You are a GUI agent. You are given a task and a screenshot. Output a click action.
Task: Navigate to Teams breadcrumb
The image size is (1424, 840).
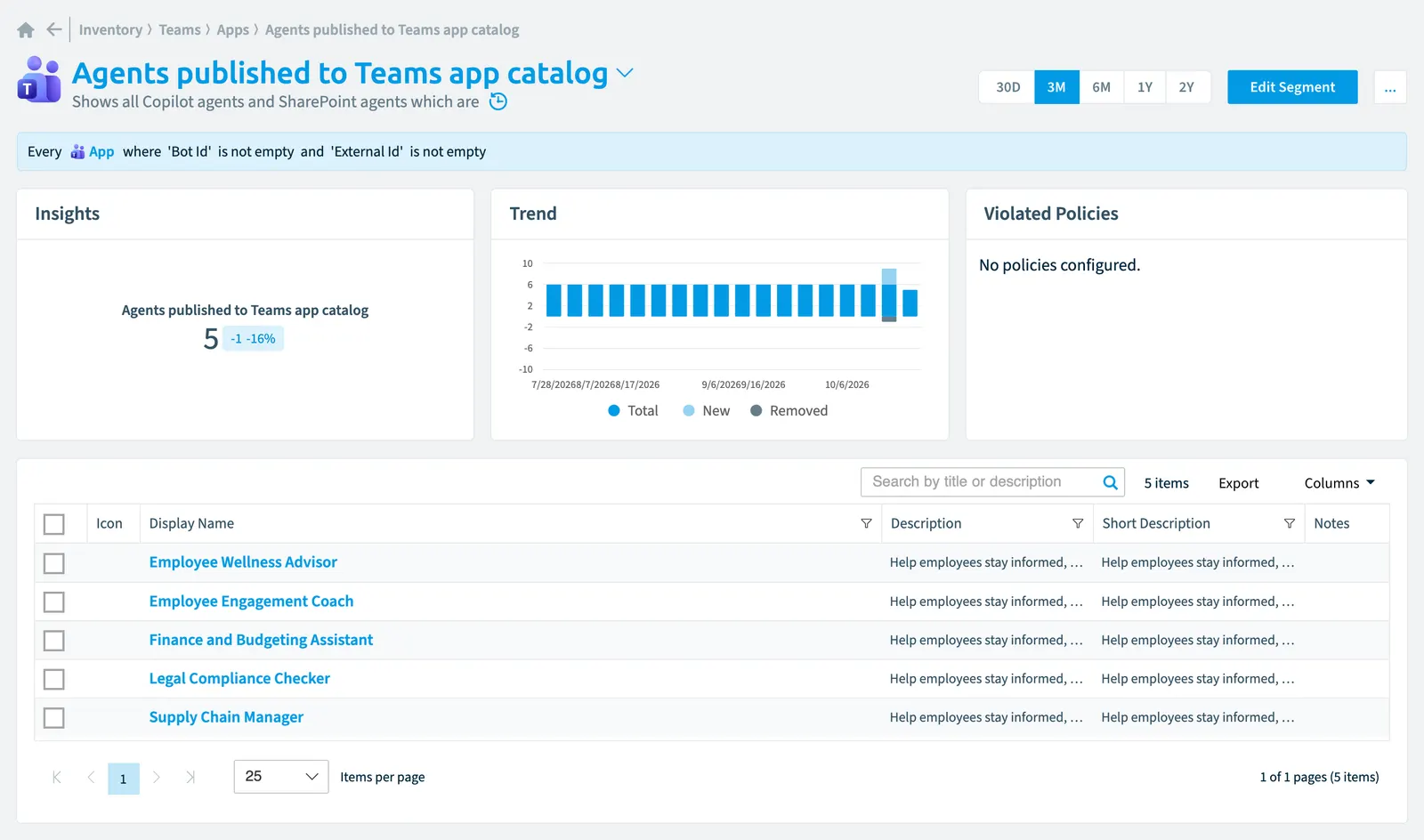[x=180, y=29]
